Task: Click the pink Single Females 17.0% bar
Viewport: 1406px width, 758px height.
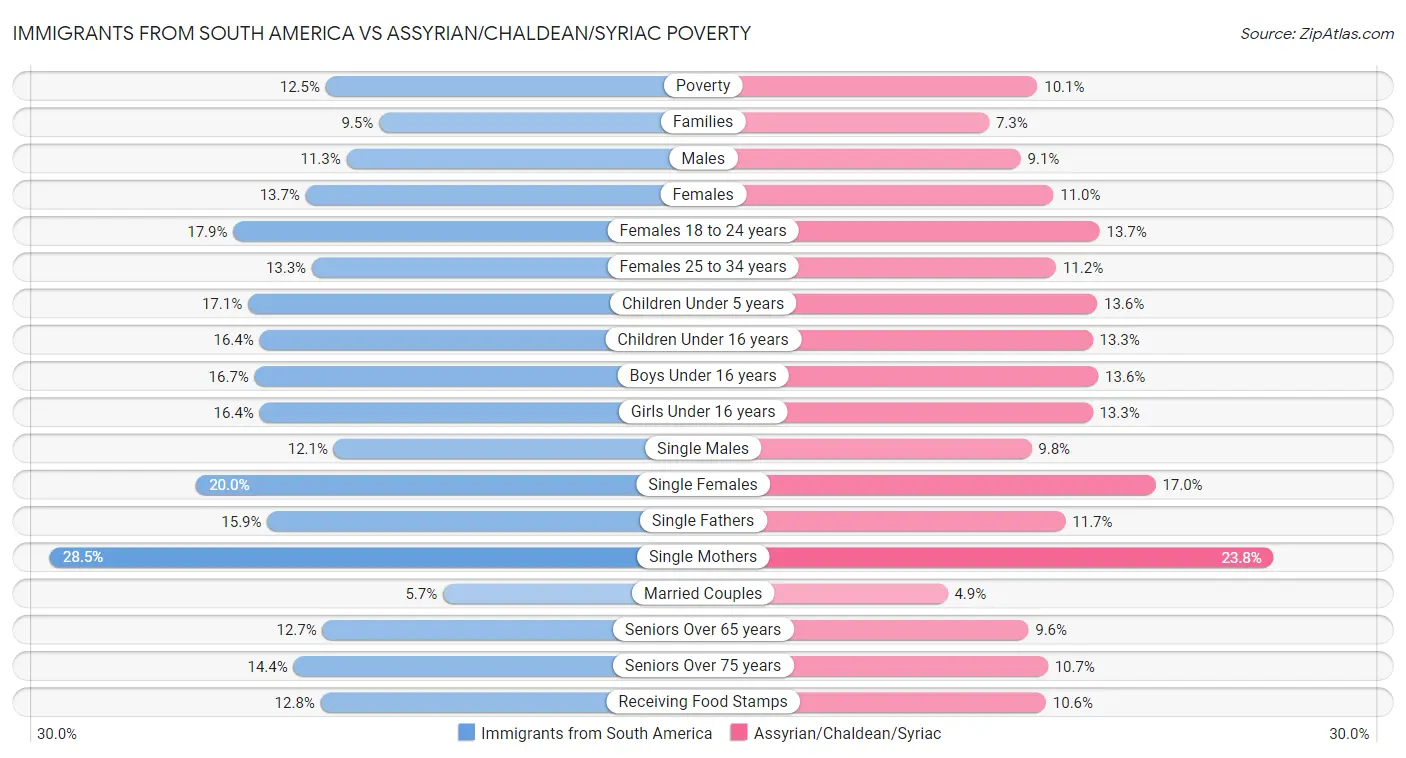Action: [x=960, y=485]
